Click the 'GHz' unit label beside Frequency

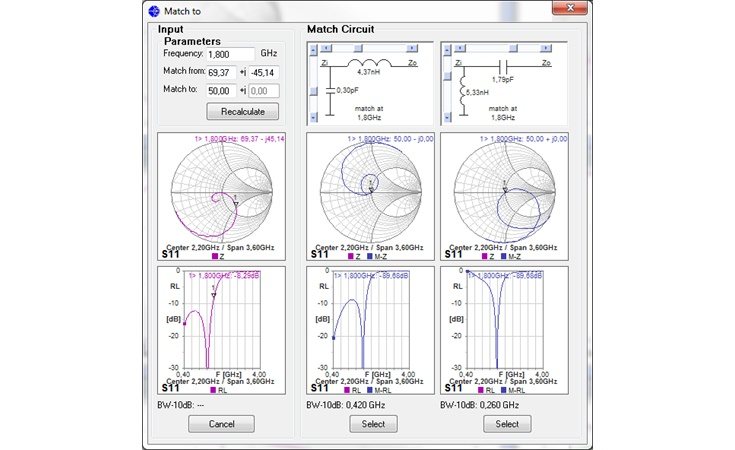[x=269, y=53]
